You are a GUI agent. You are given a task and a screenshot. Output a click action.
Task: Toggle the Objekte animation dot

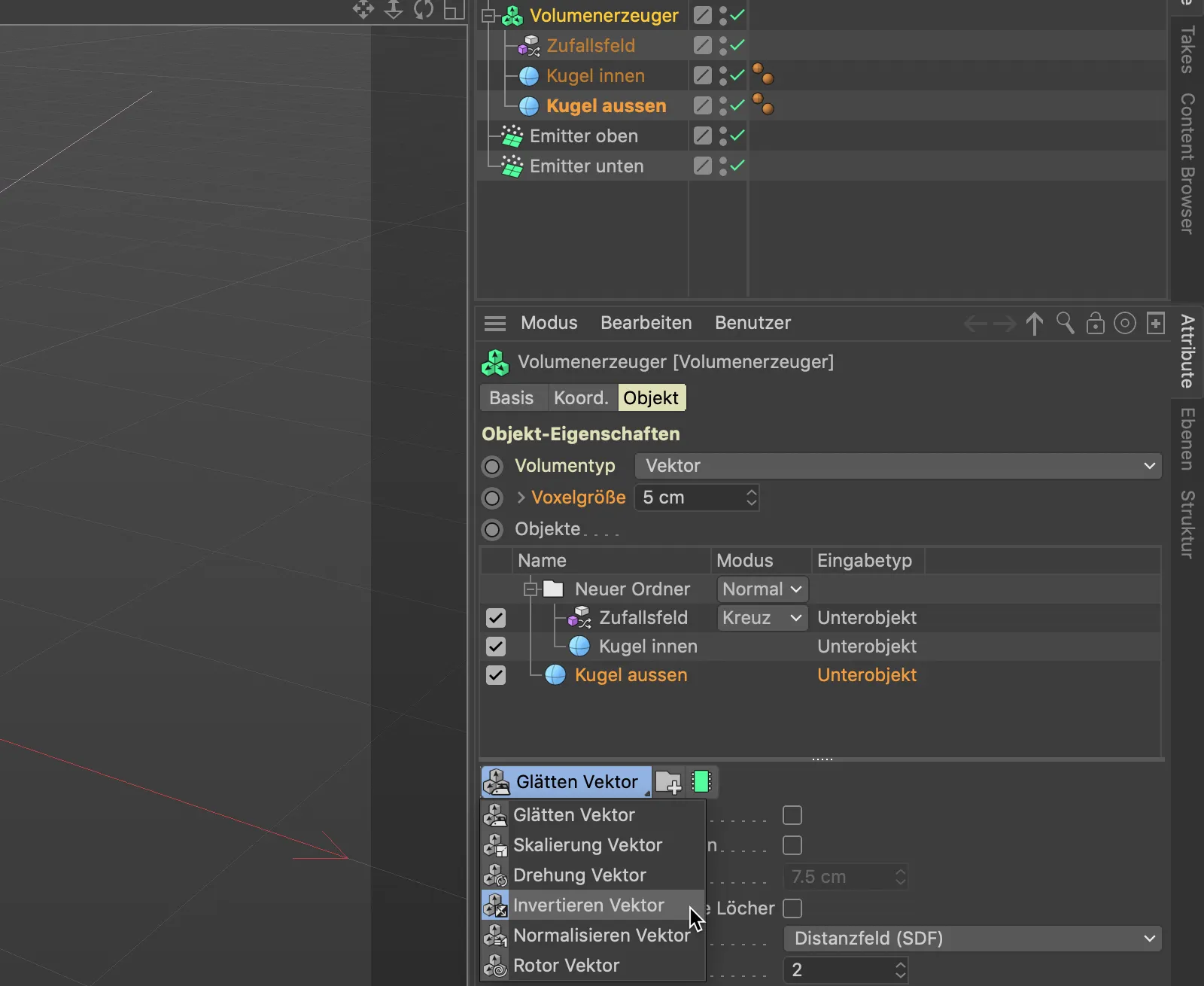pos(492,530)
